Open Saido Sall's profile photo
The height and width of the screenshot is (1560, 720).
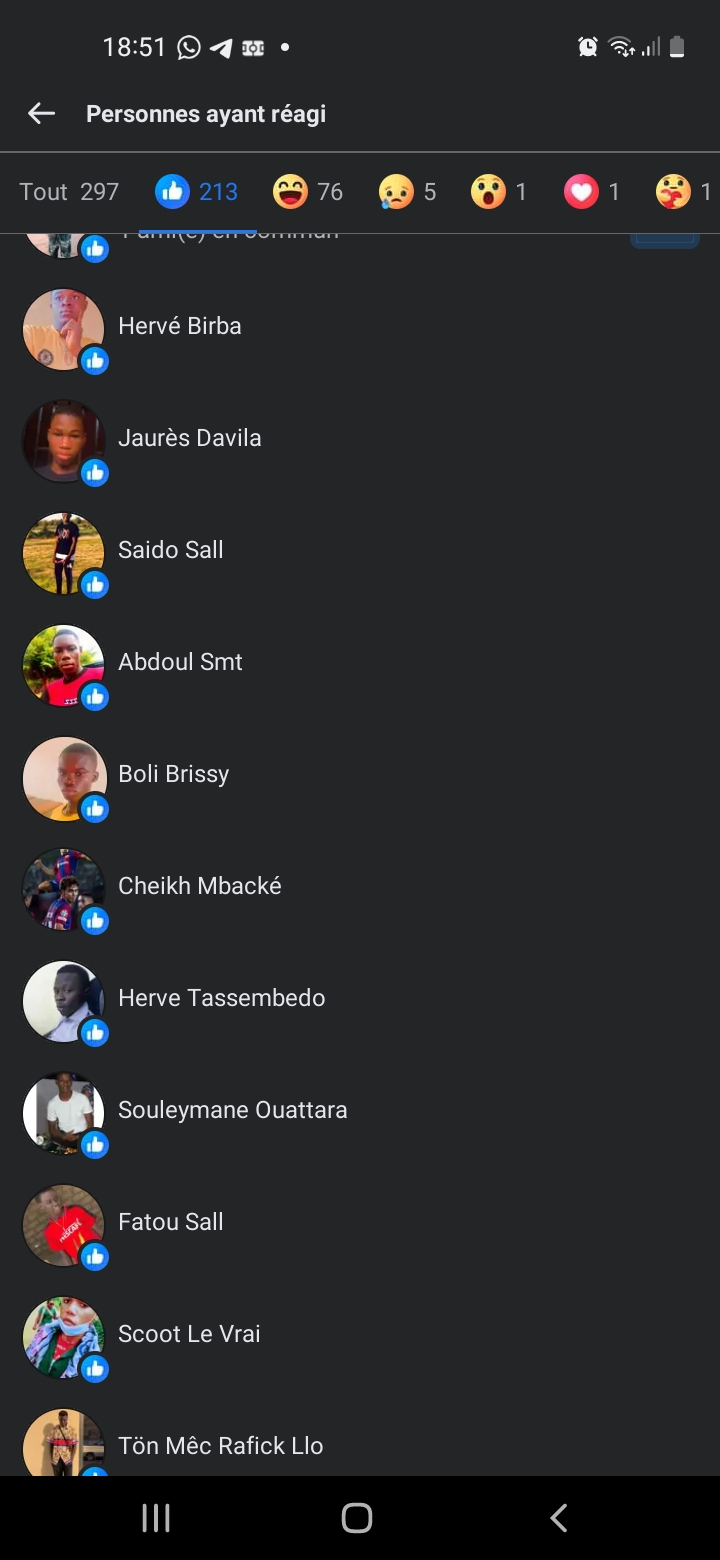(x=63, y=553)
